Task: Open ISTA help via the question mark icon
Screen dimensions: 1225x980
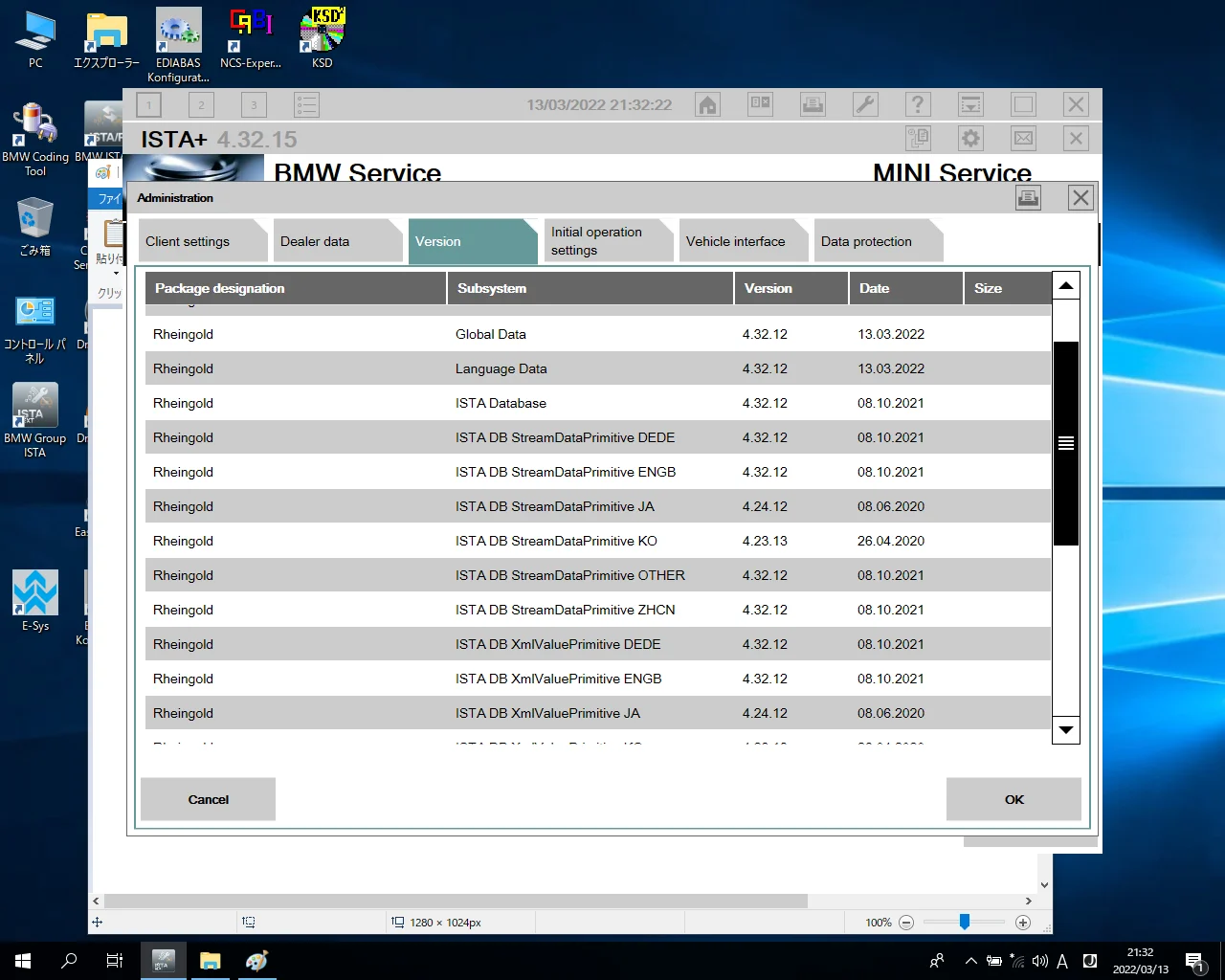Action: (x=918, y=104)
